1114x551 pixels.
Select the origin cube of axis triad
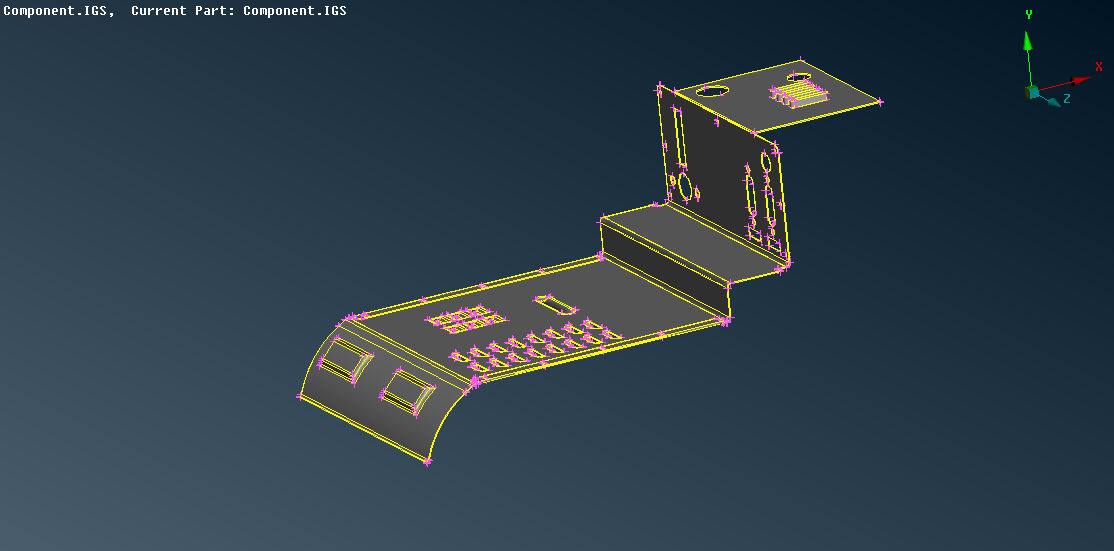(1031, 92)
